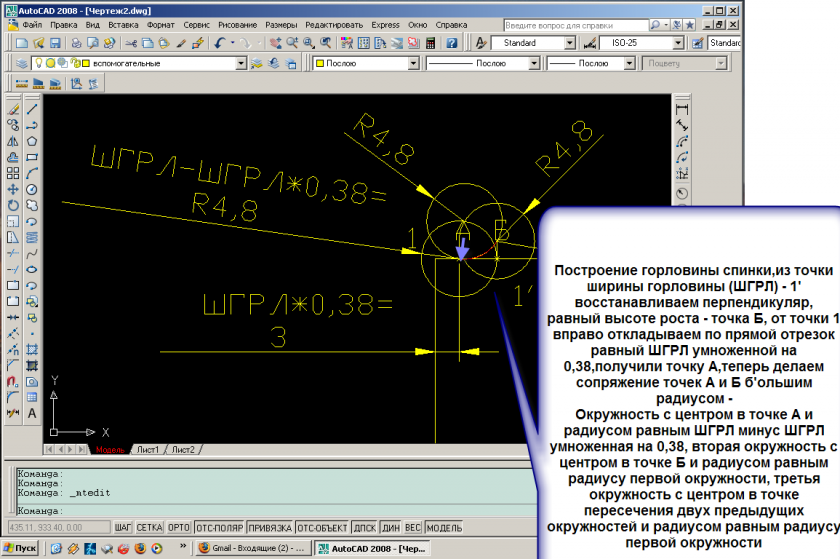Select the Polygon drawing tool
The width and height of the screenshot is (840, 559).
32,141
